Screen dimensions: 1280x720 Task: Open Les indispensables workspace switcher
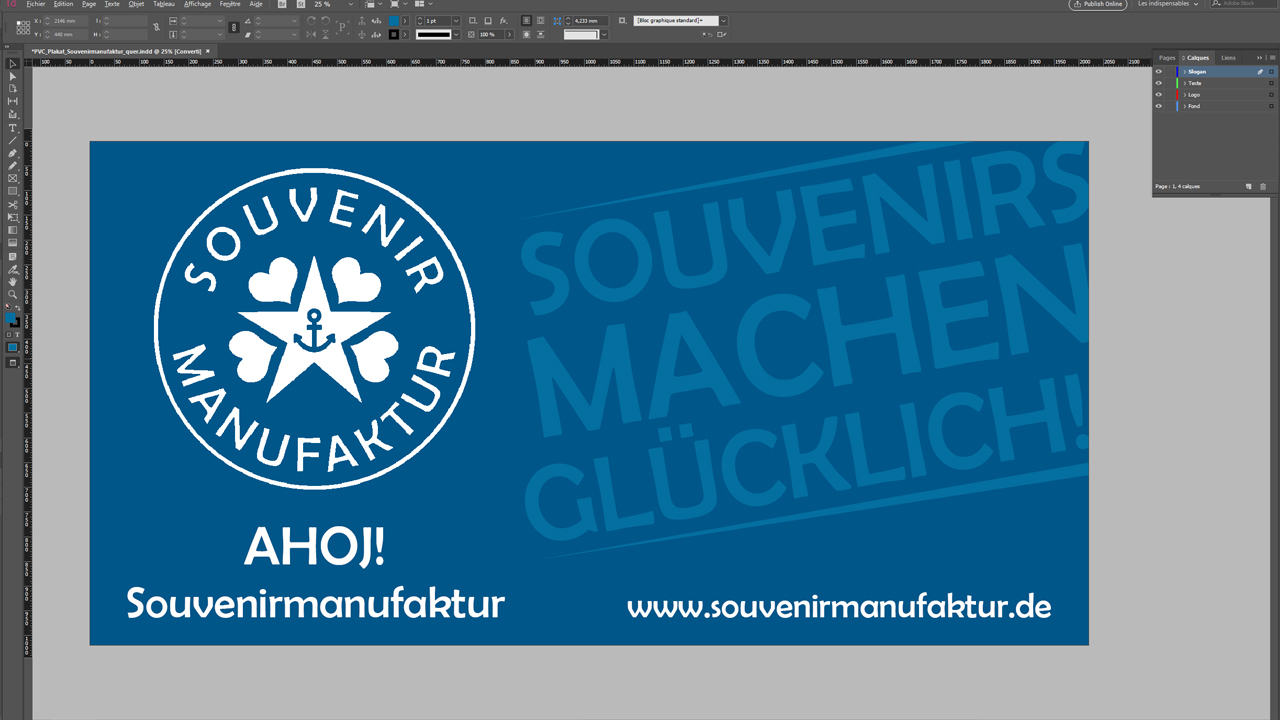point(1168,4)
